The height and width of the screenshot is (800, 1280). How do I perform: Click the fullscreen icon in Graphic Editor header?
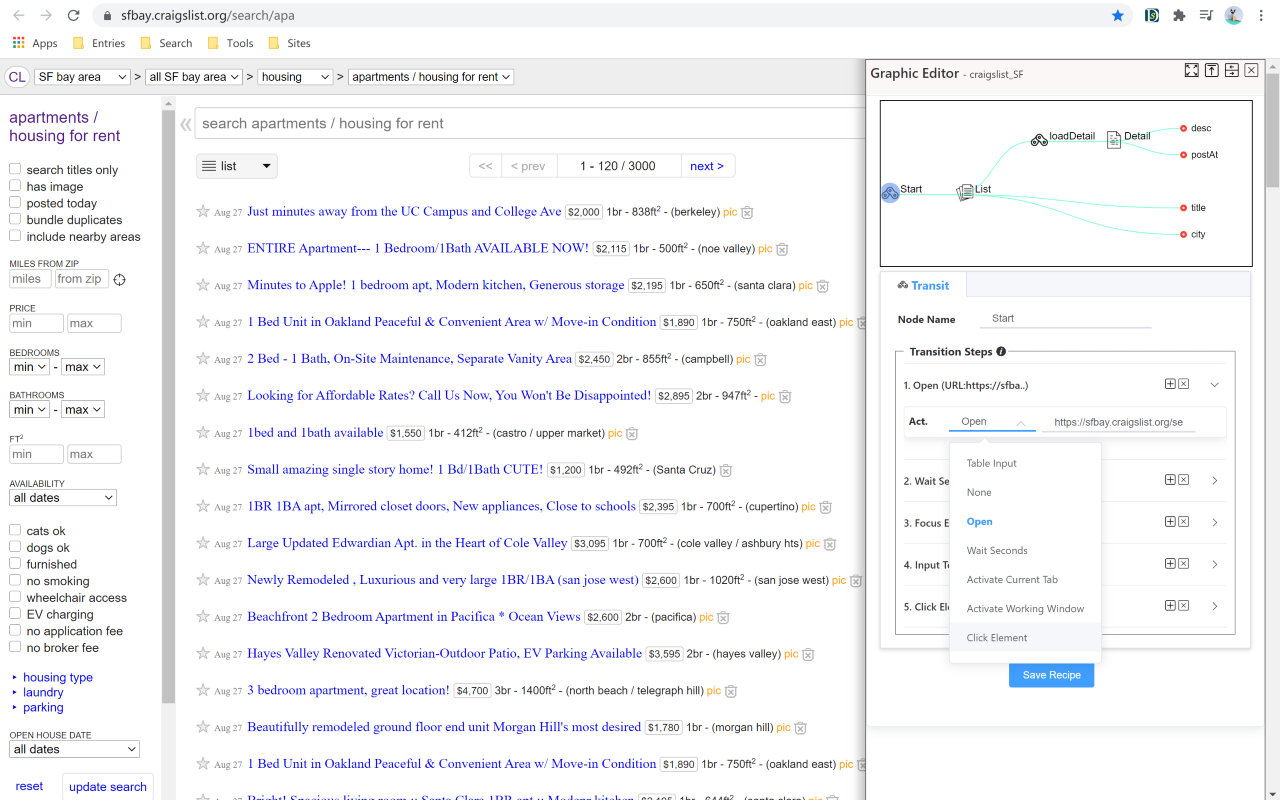(1191, 70)
